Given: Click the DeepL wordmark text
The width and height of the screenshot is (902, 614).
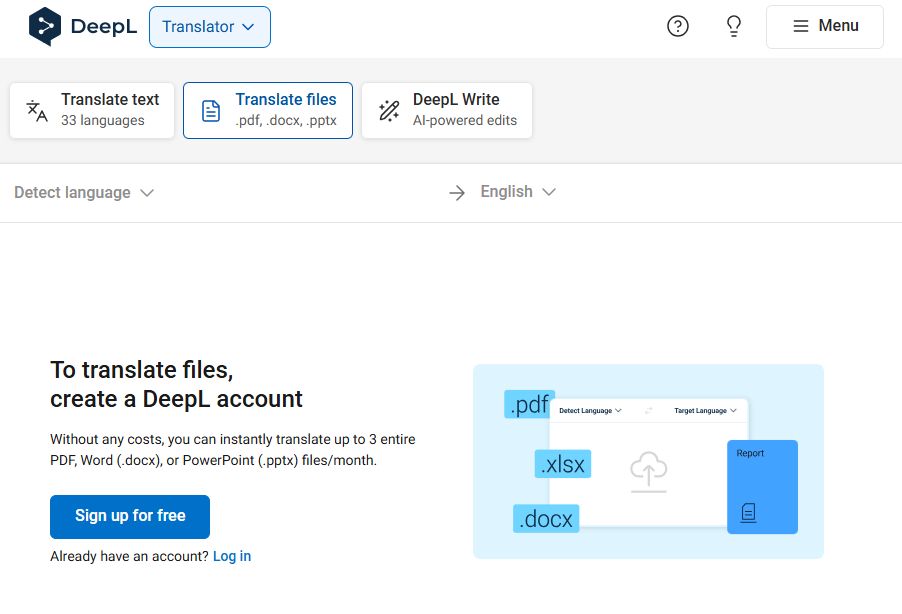Looking at the screenshot, I should point(104,26).
